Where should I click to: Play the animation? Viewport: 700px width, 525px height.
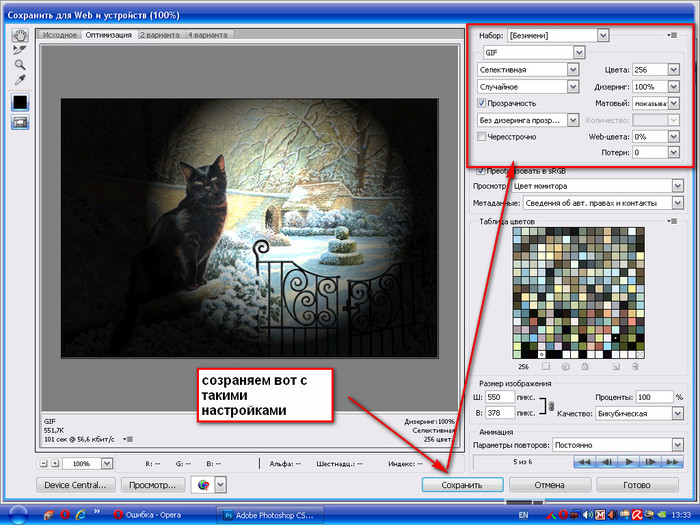click(629, 462)
